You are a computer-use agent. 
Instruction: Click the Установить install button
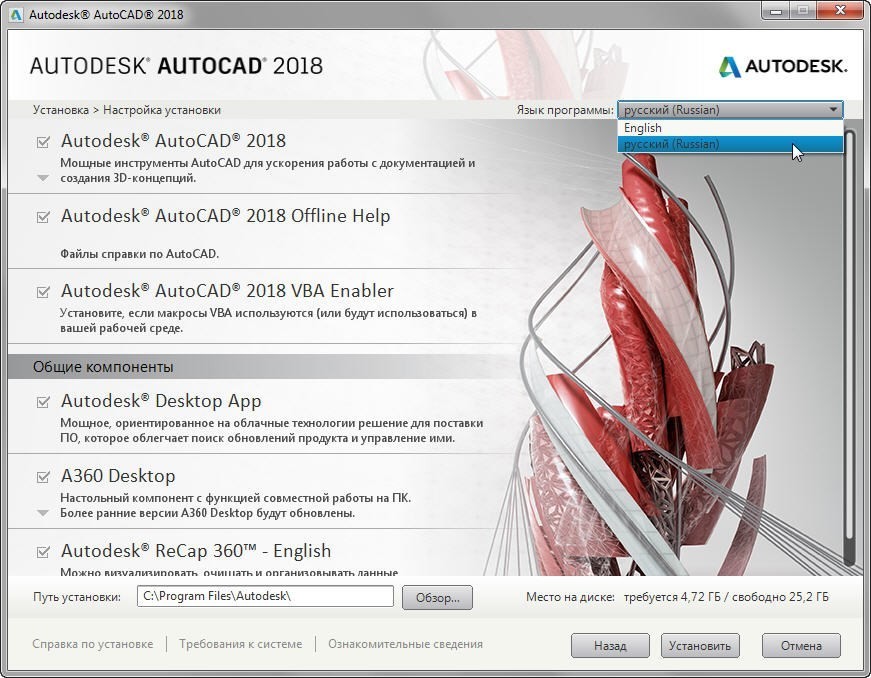[x=700, y=645]
